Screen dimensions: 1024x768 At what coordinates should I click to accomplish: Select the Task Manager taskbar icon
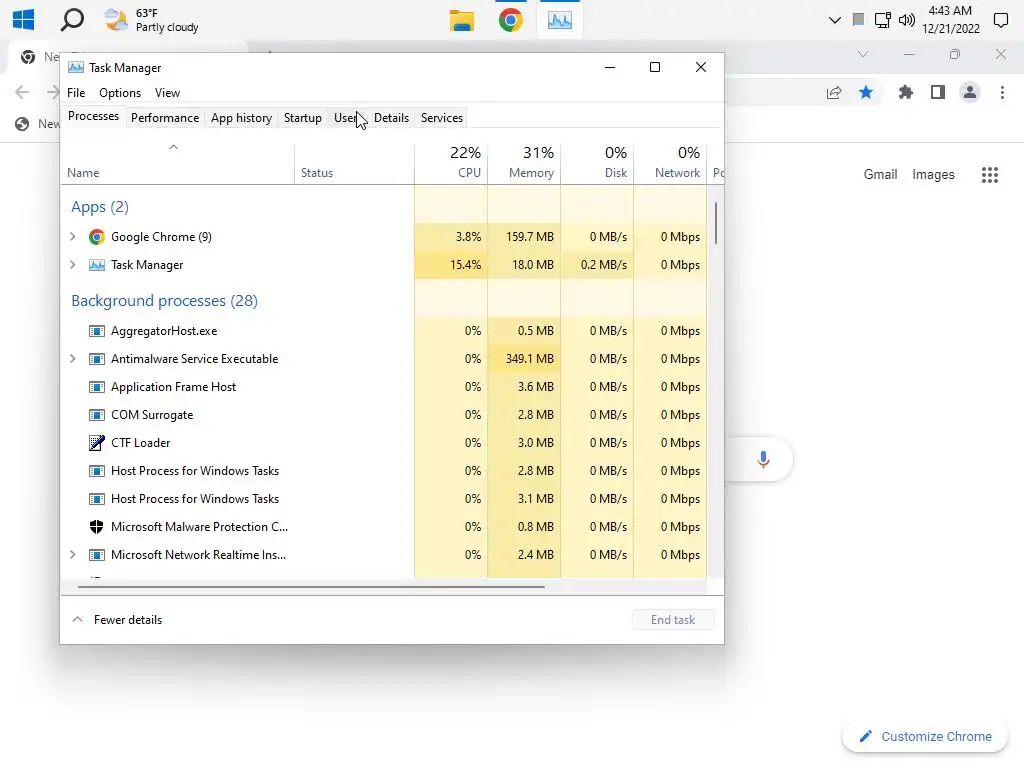[560, 20]
